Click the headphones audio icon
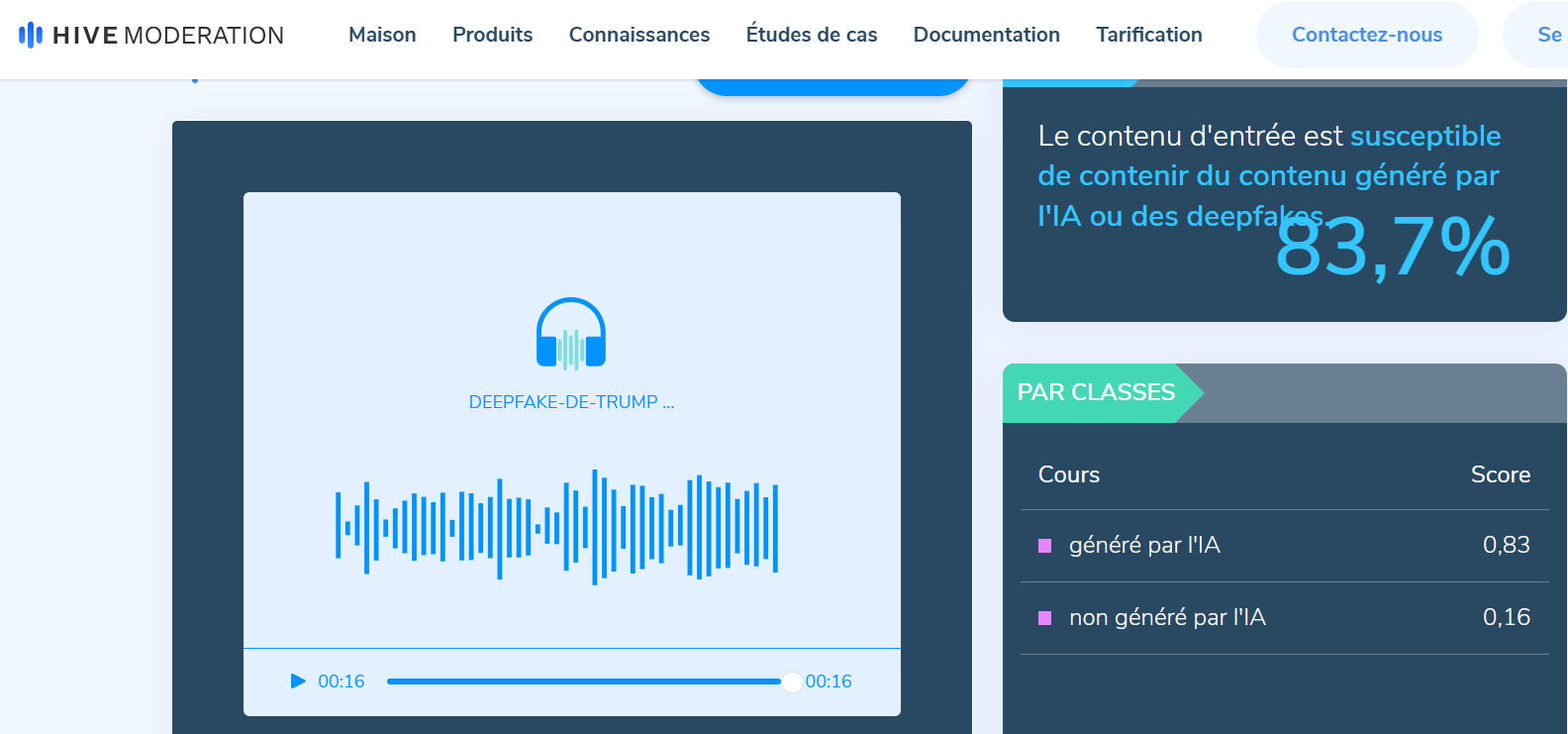 (571, 334)
